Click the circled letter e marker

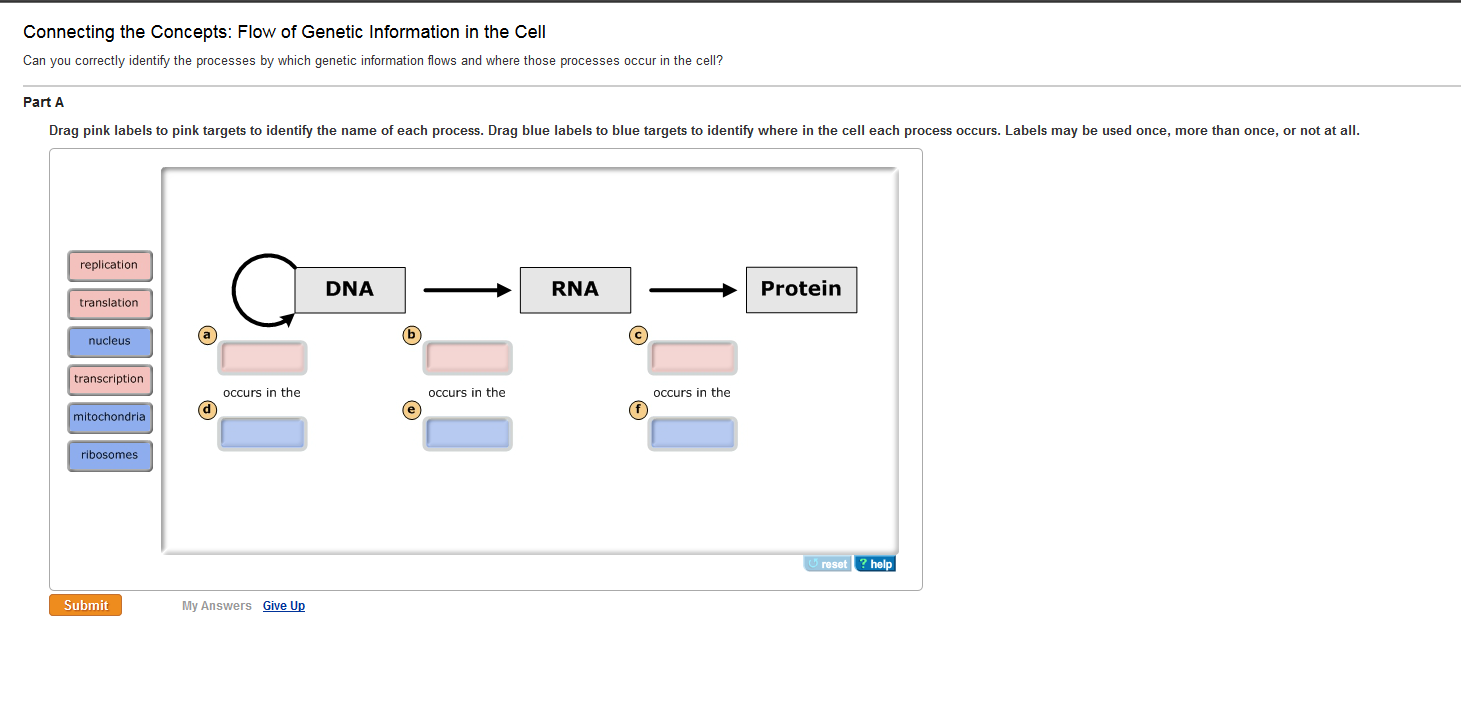coord(412,409)
